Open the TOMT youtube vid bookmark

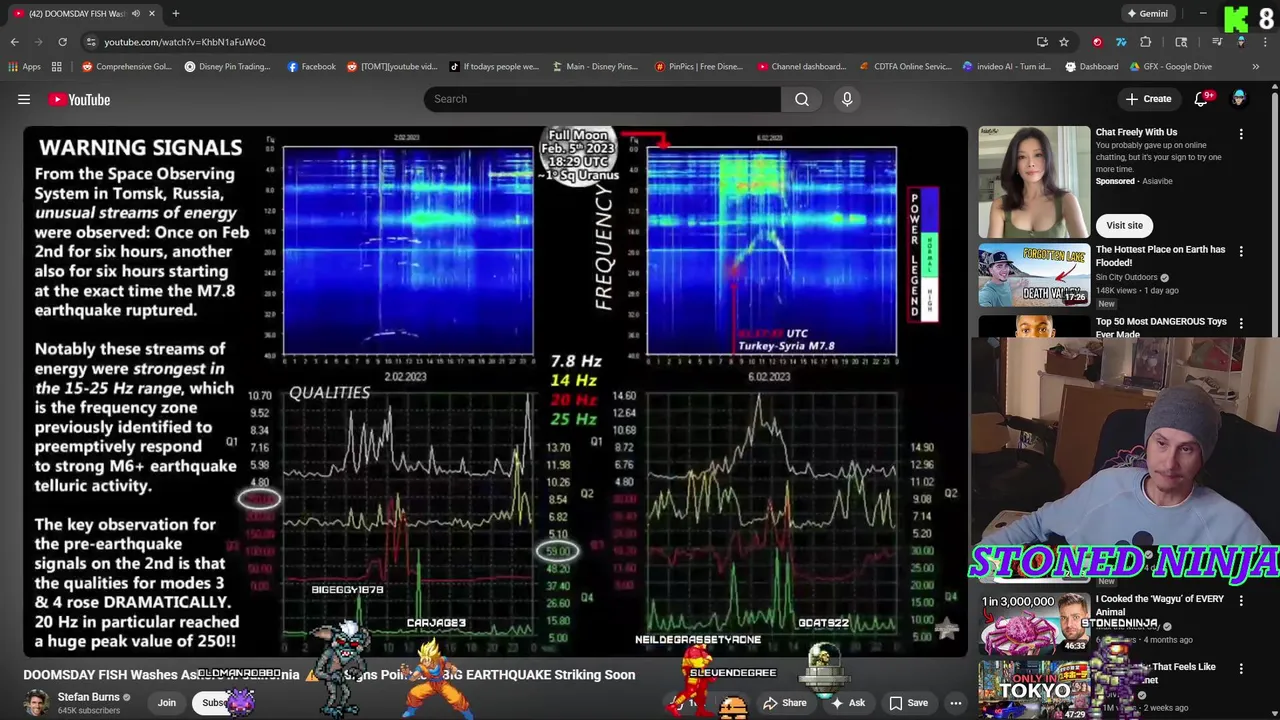coord(392,67)
